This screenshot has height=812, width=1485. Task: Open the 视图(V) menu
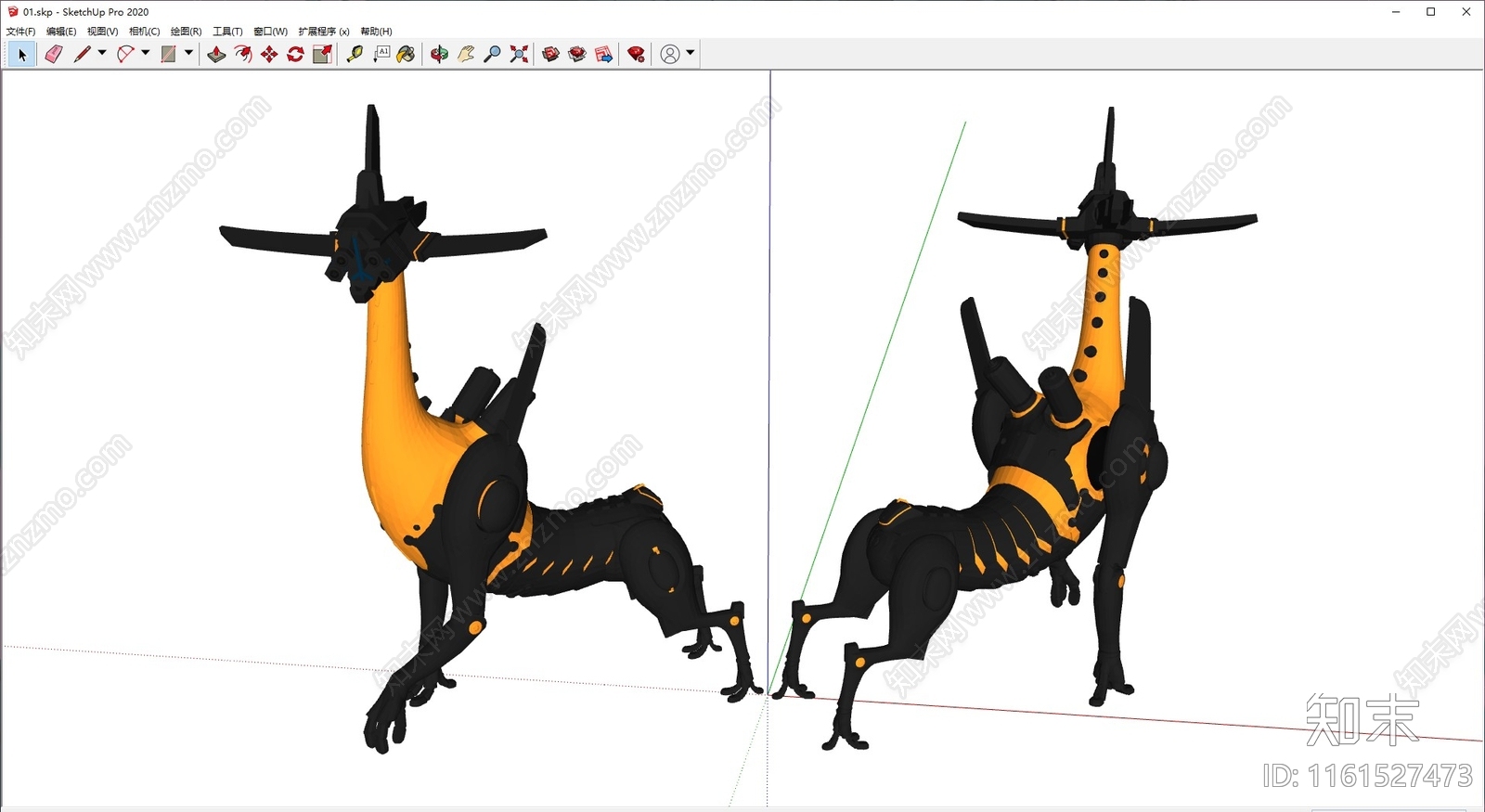point(102,32)
